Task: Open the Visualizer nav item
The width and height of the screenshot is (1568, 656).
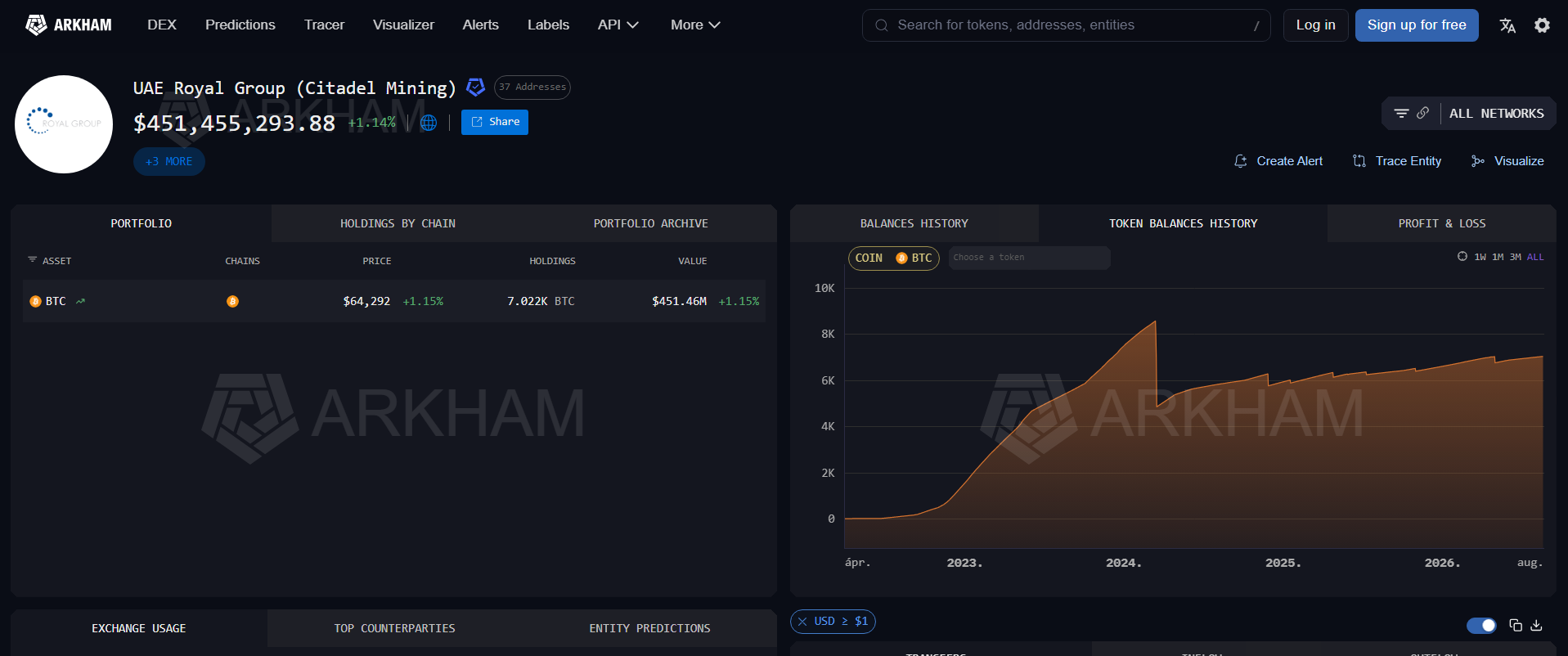Action: tap(403, 25)
